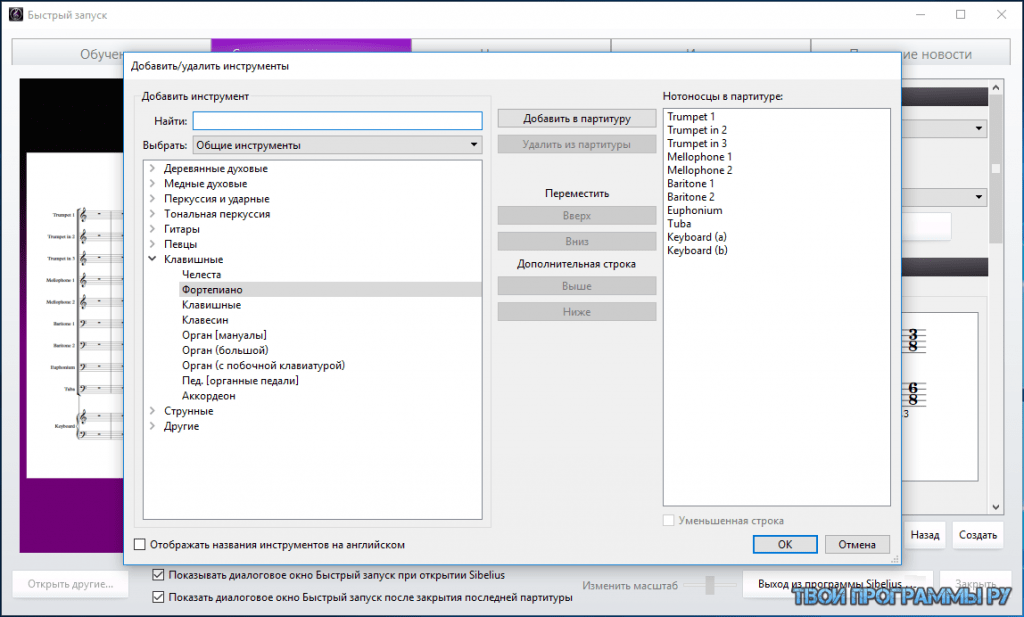1024x617 pixels.
Task: Select Аккордеон in the instrument list
Action: coord(209,396)
